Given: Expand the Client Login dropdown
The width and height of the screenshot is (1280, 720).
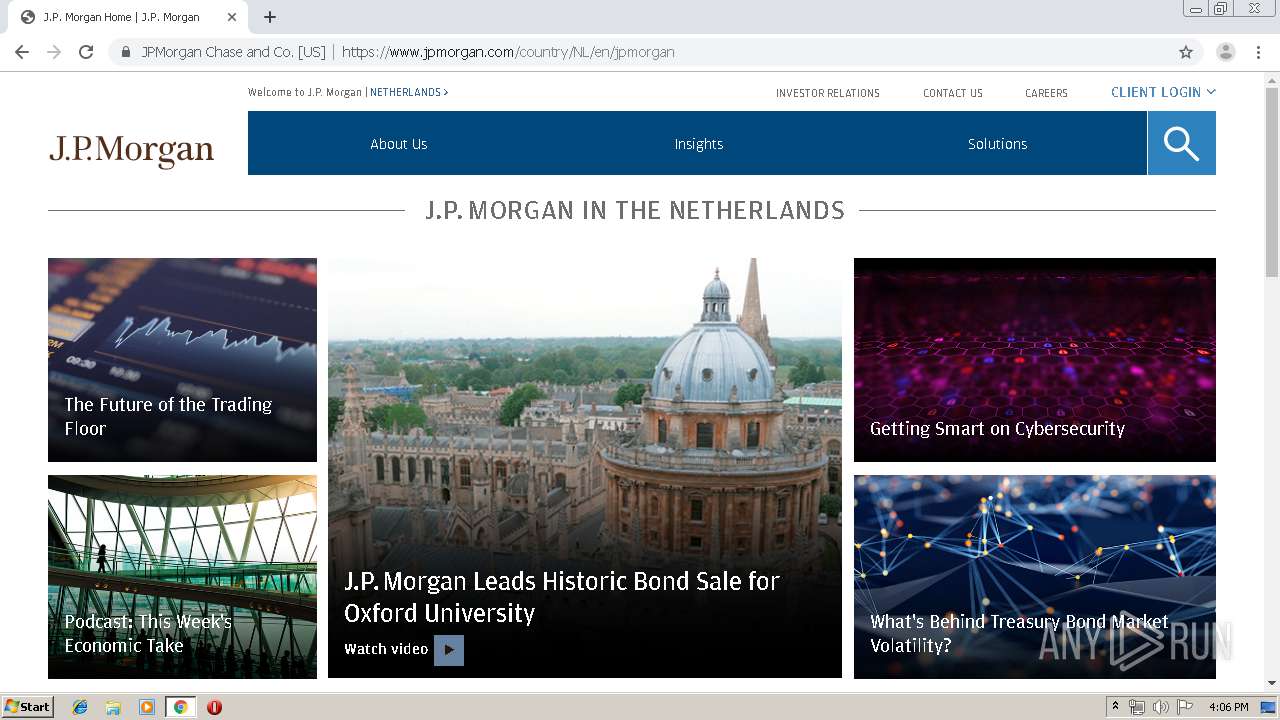Looking at the screenshot, I should (x=1163, y=92).
